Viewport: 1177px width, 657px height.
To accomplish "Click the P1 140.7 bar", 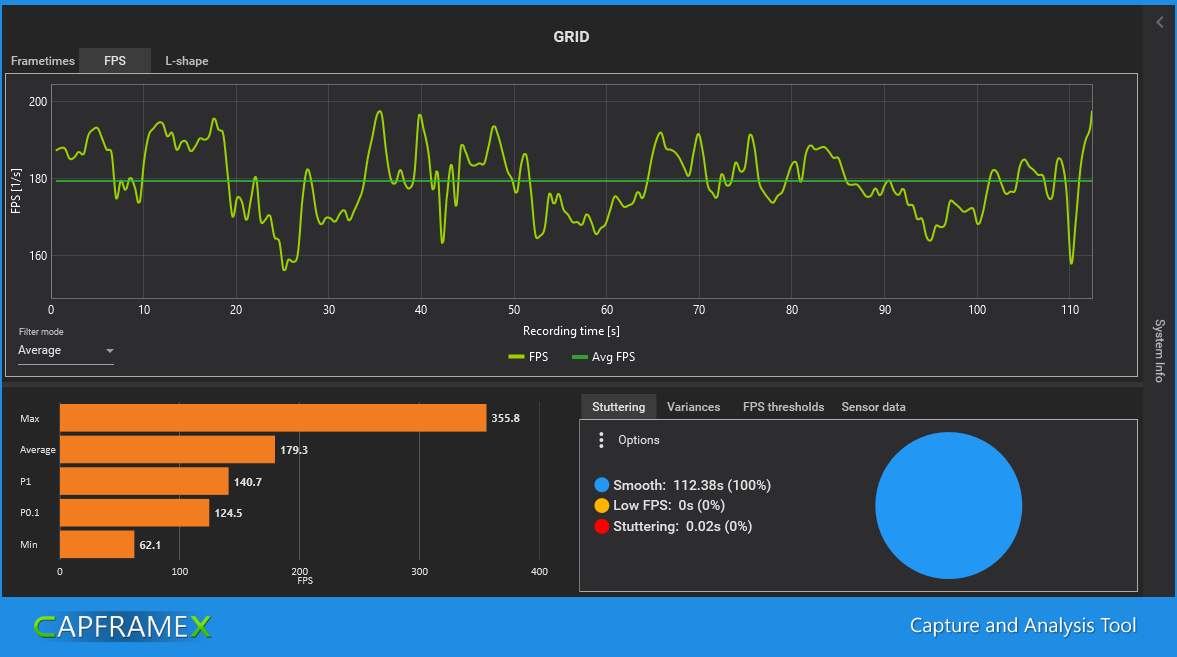I will click(144, 481).
